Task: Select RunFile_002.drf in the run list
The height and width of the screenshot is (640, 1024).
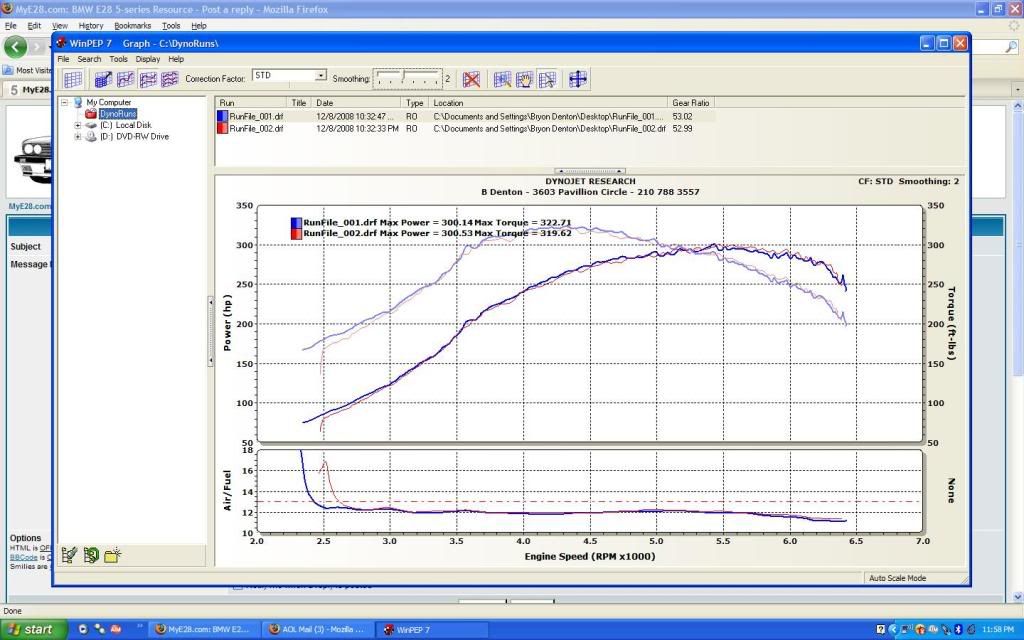Action: [257, 129]
